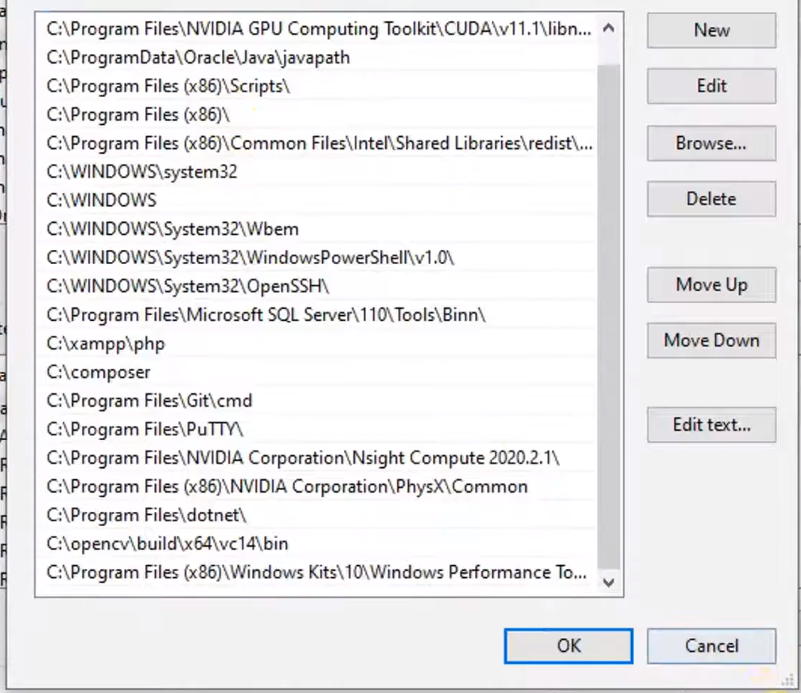
Task: Select C:\Program Files (x86)\Scripts\ entry
Action: [x=317, y=86]
